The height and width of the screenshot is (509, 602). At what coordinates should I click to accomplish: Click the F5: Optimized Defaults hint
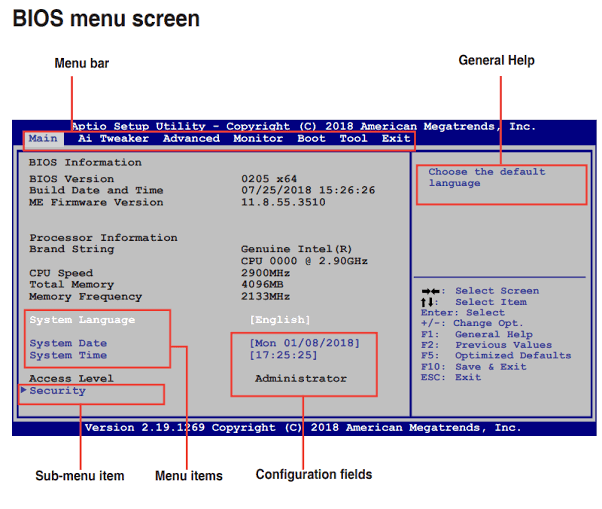[x=496, y=355]
